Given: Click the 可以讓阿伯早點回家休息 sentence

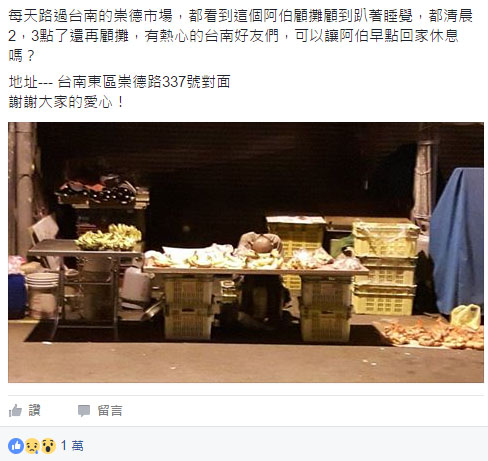Looking at the screenshot, I should pos(377,36).
